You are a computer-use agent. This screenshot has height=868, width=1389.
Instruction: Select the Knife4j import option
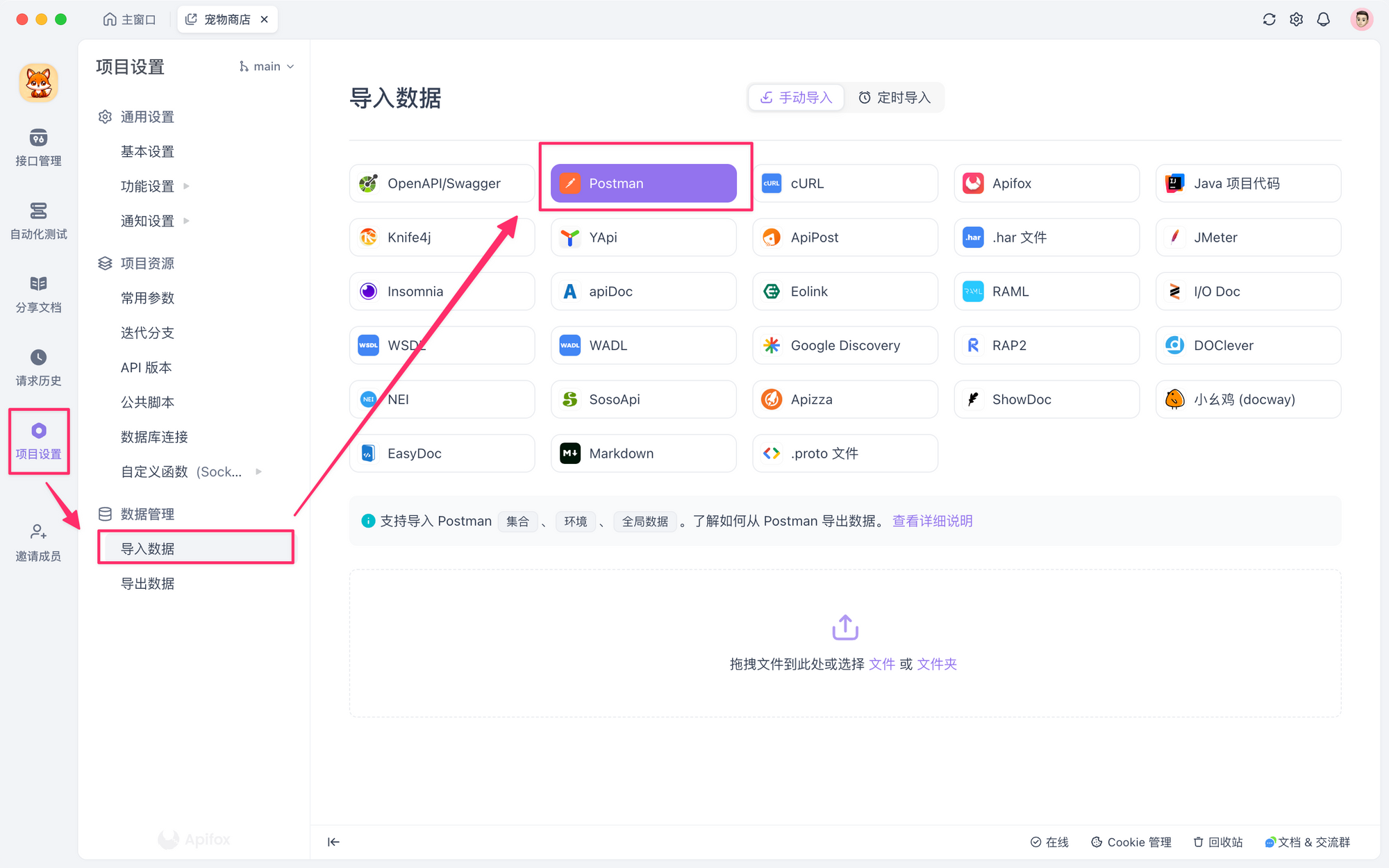(x=442, y=237)
